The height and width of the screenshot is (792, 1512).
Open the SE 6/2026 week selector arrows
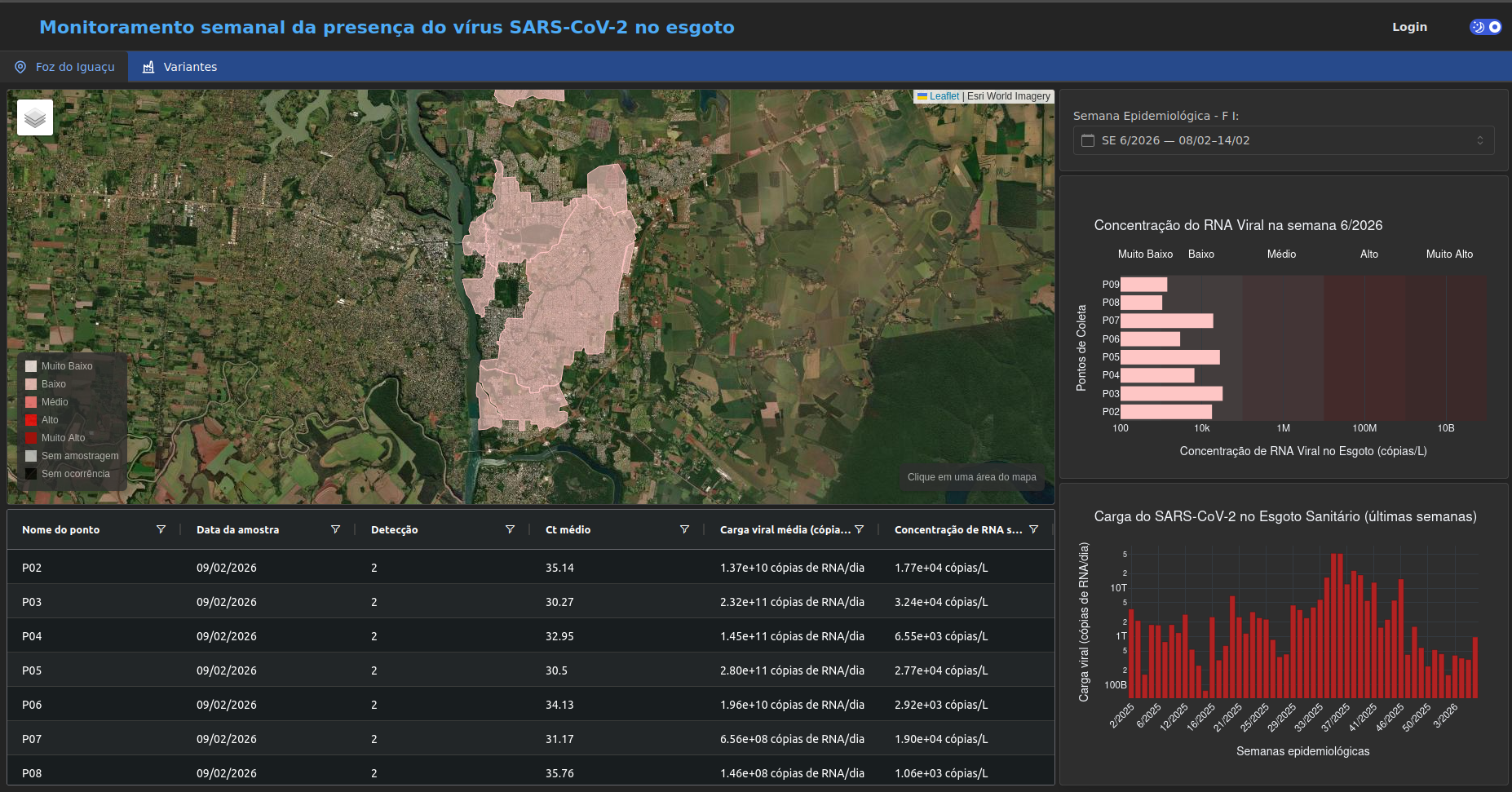tap(1479, 140)
